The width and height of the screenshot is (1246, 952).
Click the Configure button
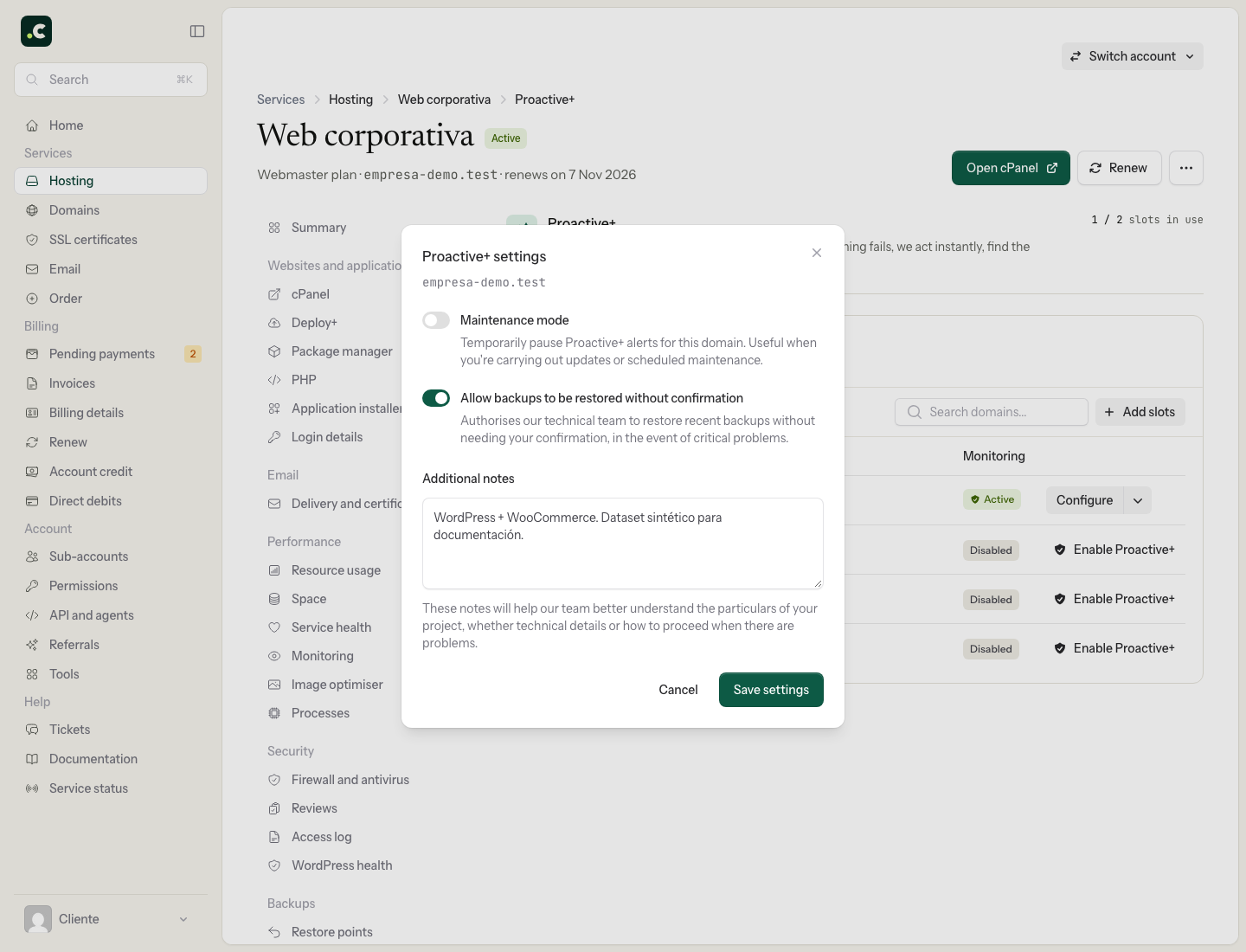(1084, 500)
